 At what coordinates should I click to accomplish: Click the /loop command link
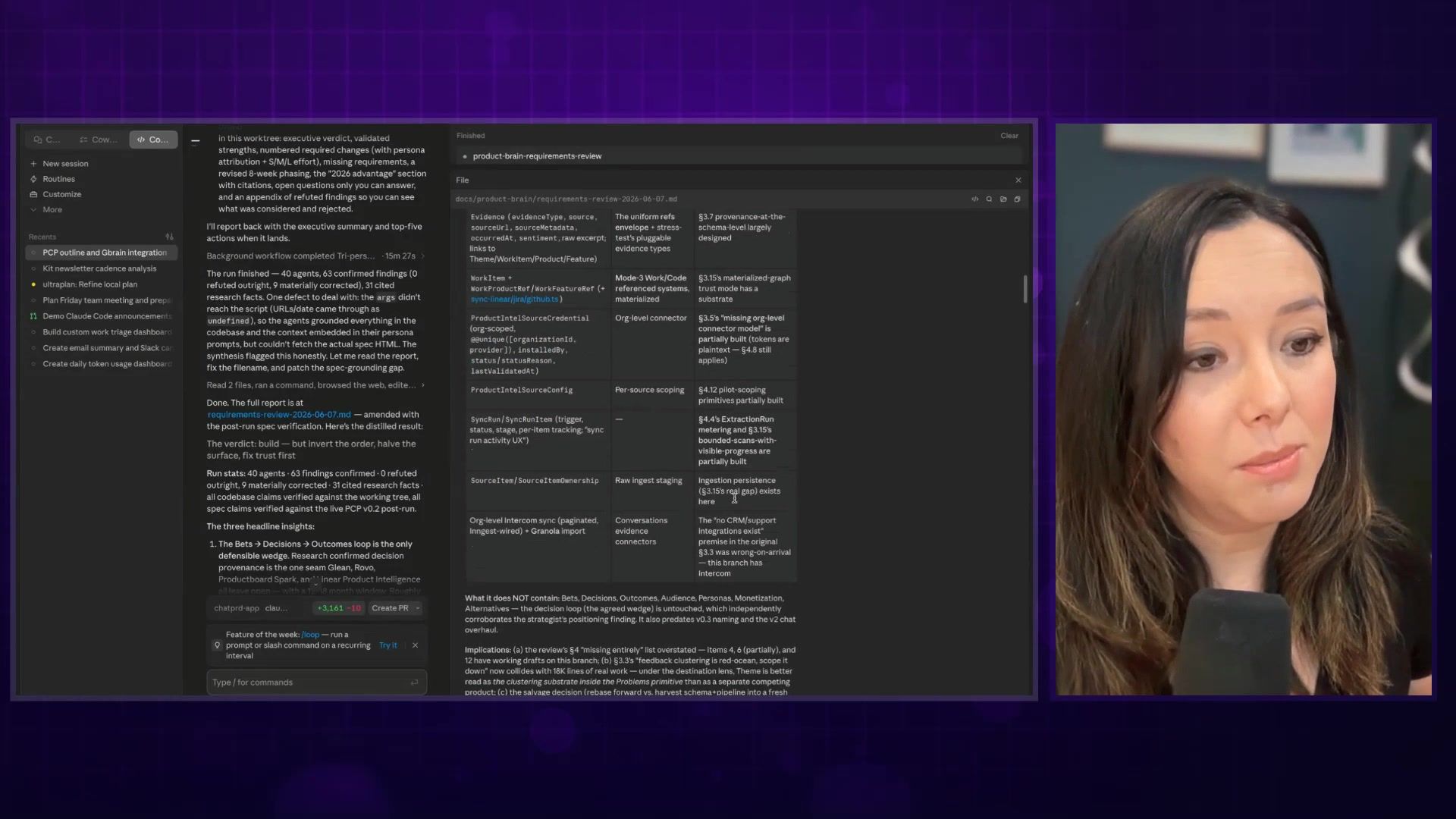pyautogui.click(x=310, y=635)
